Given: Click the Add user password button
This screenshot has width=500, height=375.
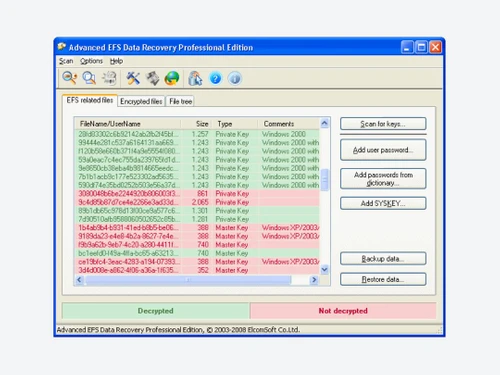Looking at the screenshot, I should [x=383, y=150].
